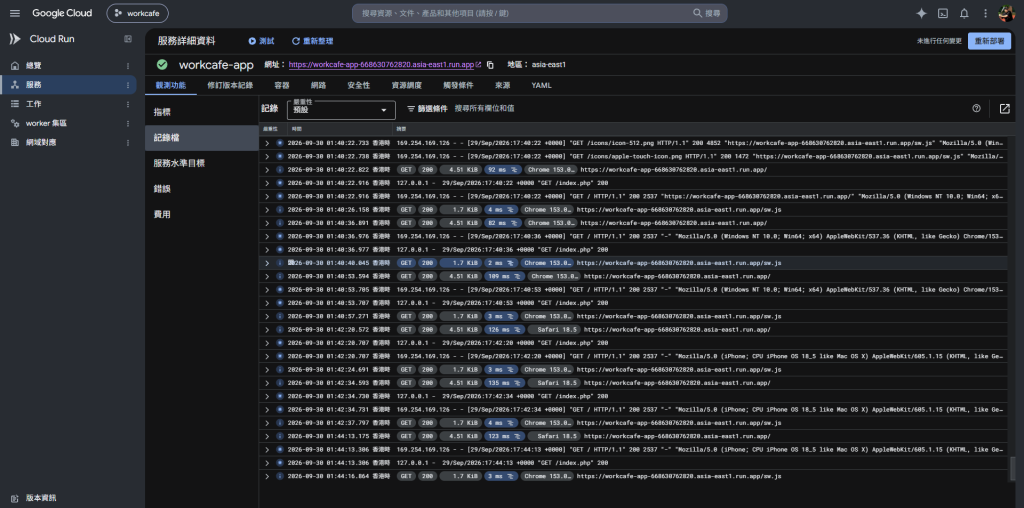This screenshot has width=1024, height=508.
Task: Expand log entry at 01:42:34.731
Action: pyautogui.click(x=266, y=409)
